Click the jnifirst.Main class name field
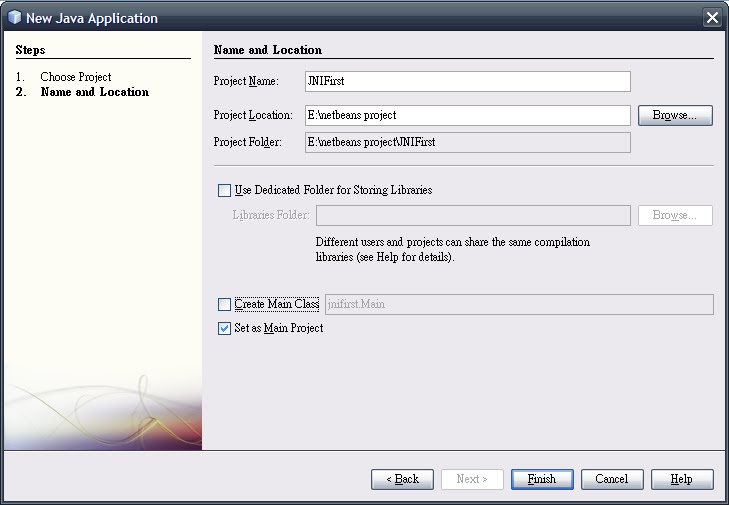Screen dimensions: 729x505 (519, 304)
